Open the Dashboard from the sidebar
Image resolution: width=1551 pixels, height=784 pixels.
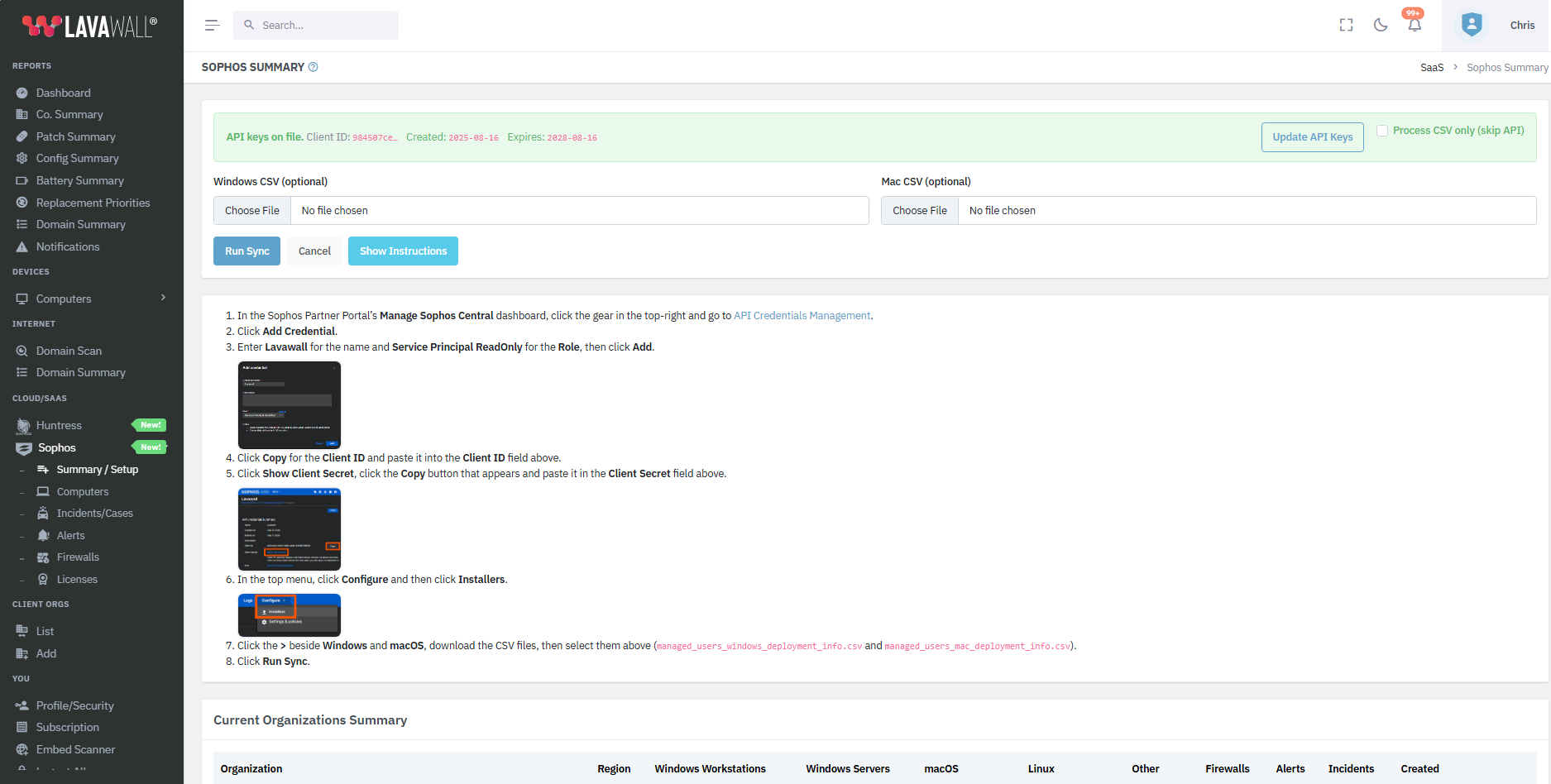point(63,92)
